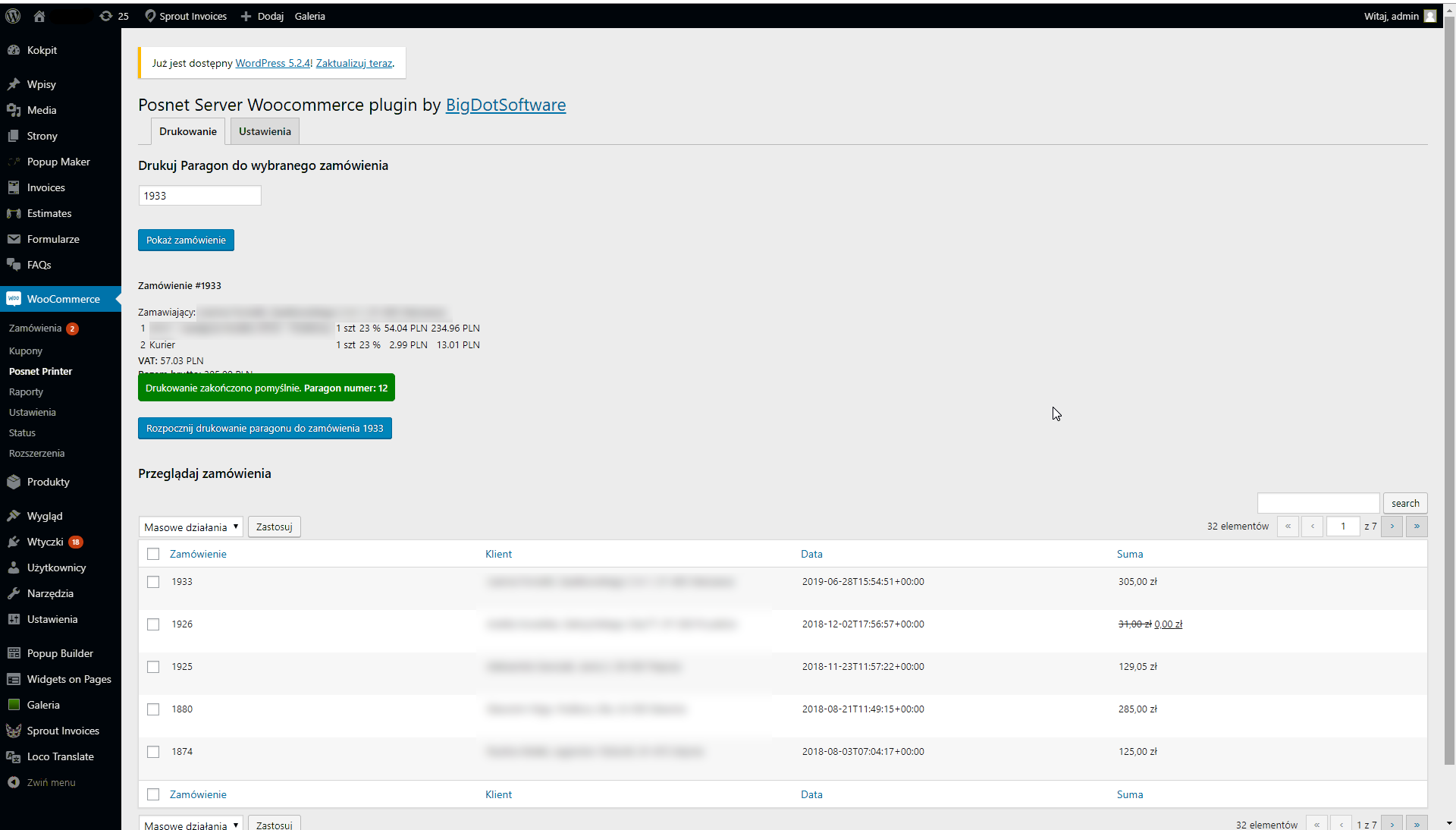The height and width of the screenshot is (830, 1456).
Task: Click the Produkty box icon
Action: point(14,482)
